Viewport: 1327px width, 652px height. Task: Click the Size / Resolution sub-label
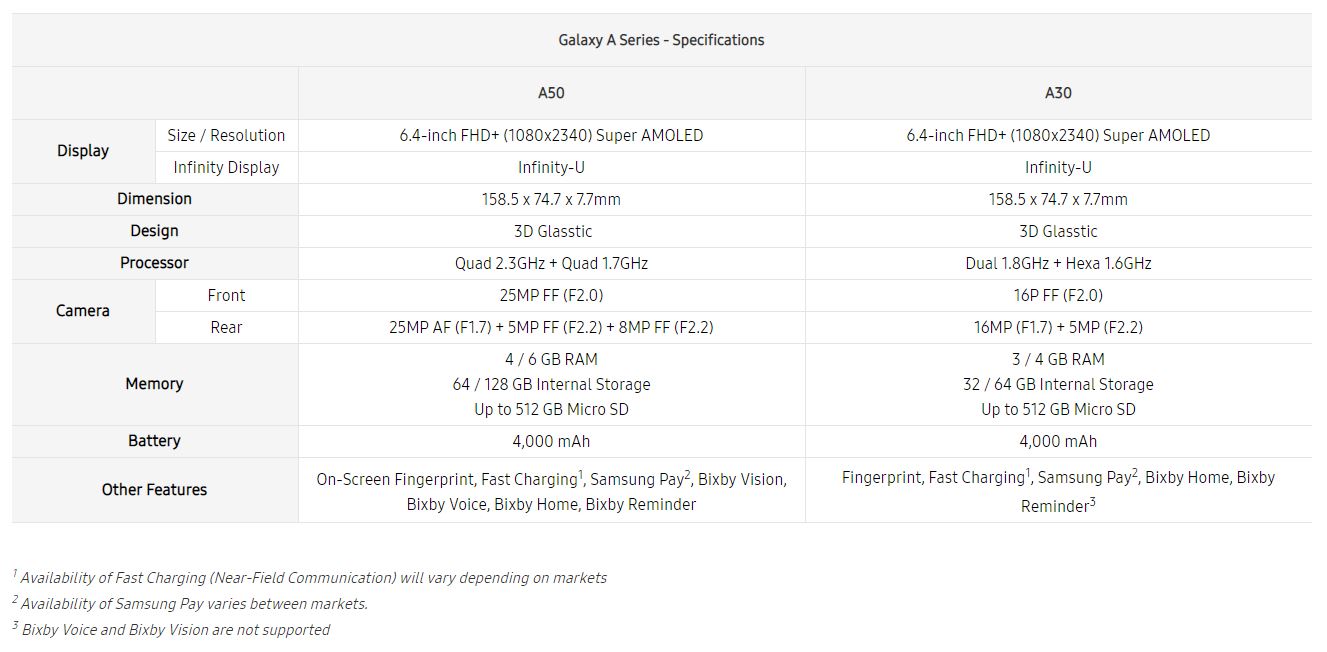tap(226, 135)
